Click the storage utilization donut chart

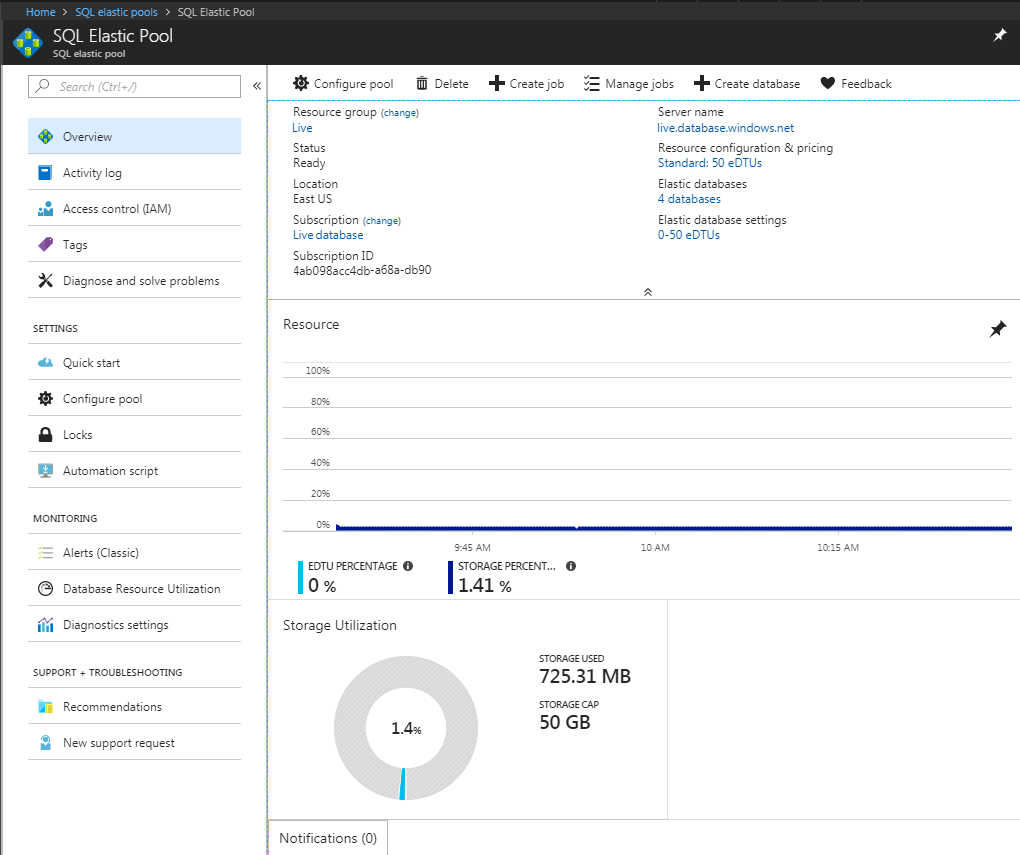[406, 728]
